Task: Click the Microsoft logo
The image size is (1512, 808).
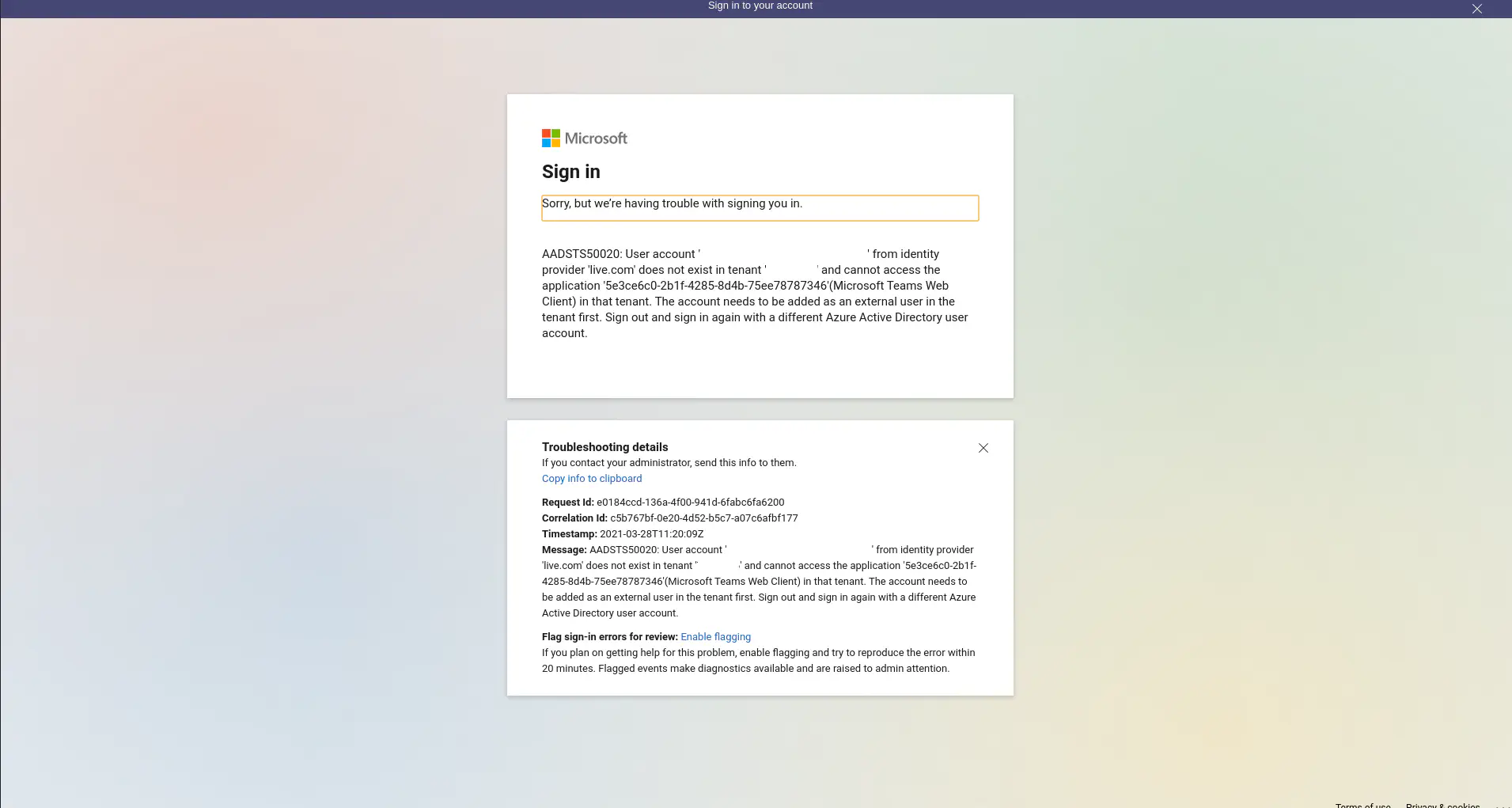Action: (584, 138)
